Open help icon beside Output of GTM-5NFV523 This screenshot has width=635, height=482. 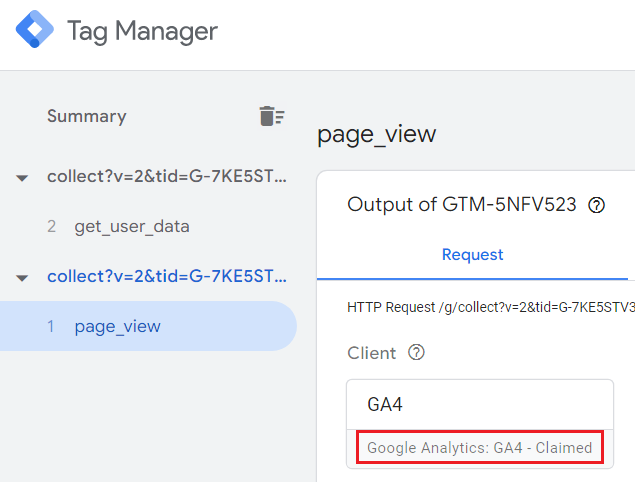coord(597,205)
